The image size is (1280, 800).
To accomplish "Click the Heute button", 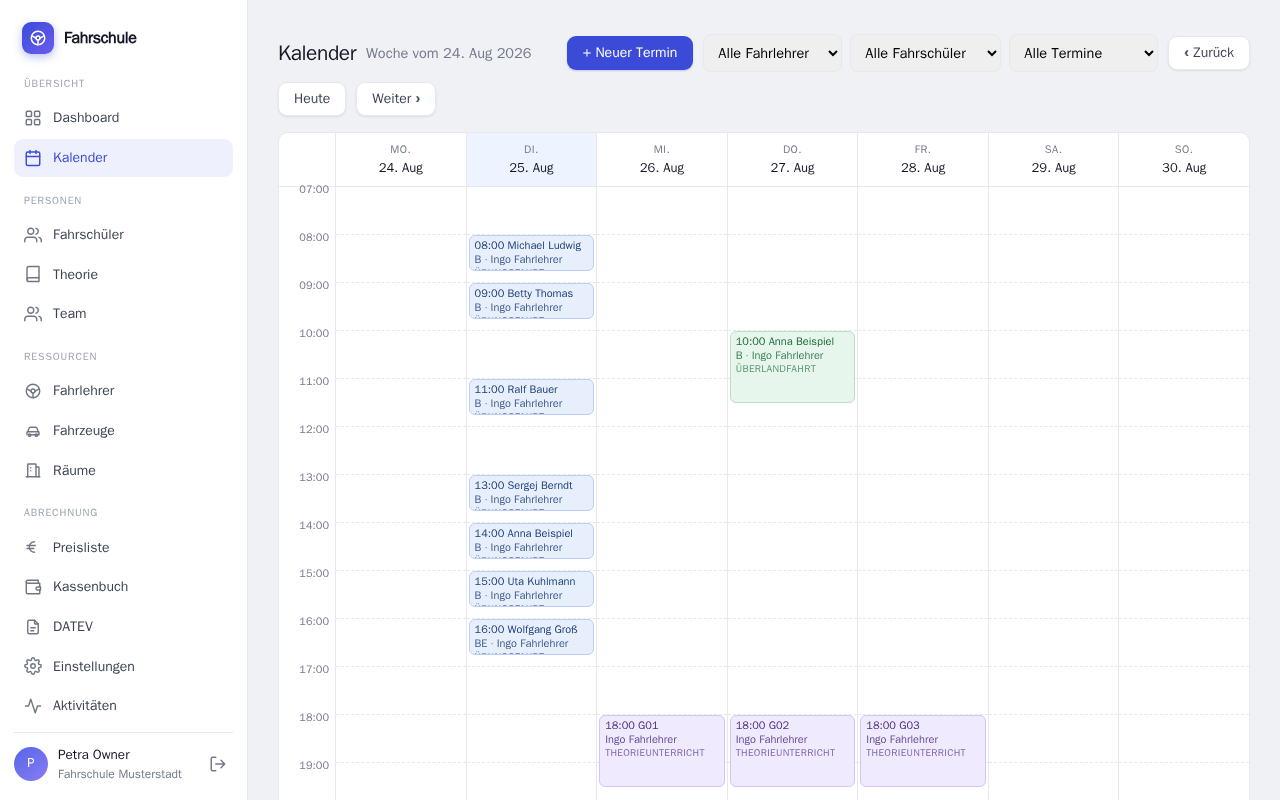I will pyautogui.click(x=312, y=99).
